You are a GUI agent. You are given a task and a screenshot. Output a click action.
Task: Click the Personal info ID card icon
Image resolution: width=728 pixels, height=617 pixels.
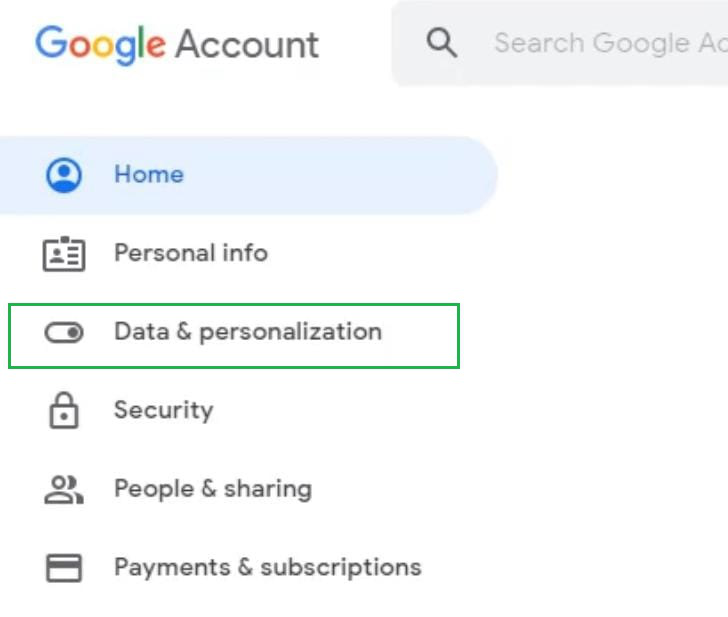pos(64,253)
